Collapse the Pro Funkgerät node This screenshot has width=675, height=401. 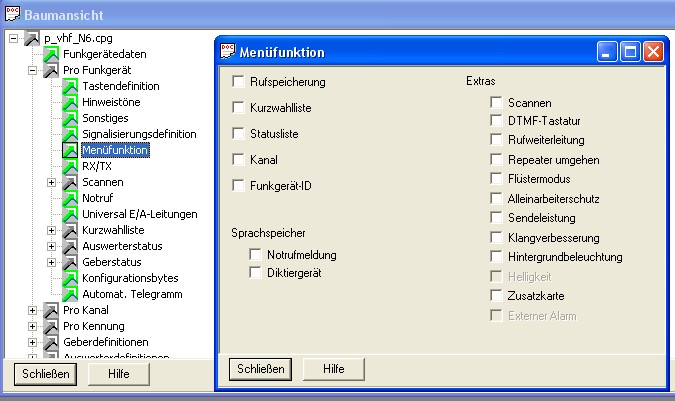pyautogui.click(x=32, y=70)
